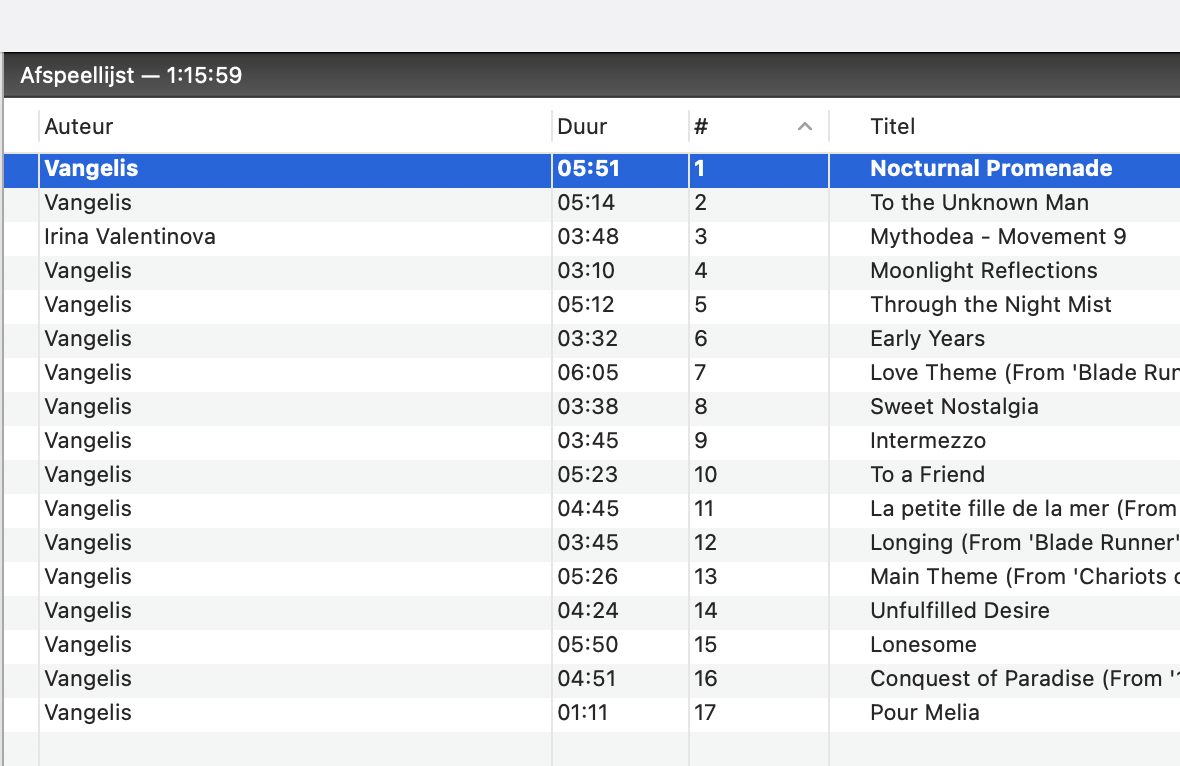The width and height of the screenshot is (1180, 766).
Task: Click the duration 05:26 cell
Action: point(588,576)
